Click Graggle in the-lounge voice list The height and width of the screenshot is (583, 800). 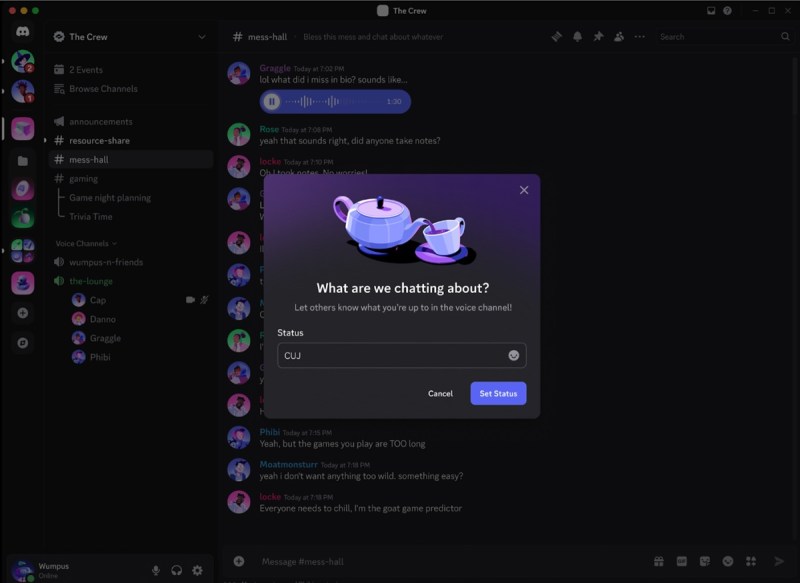coord(97,338)
